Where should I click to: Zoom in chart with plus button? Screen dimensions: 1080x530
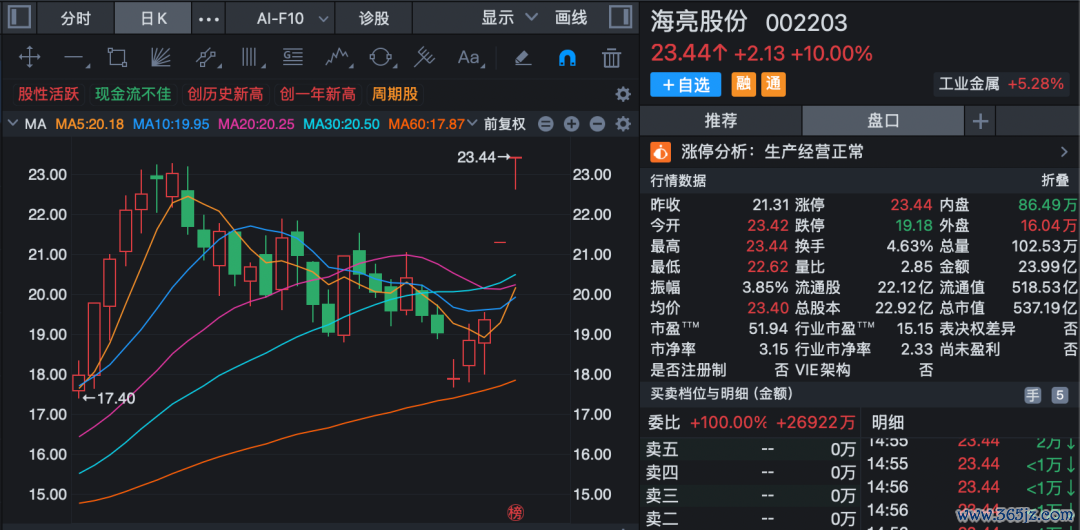tap(572, 124)
